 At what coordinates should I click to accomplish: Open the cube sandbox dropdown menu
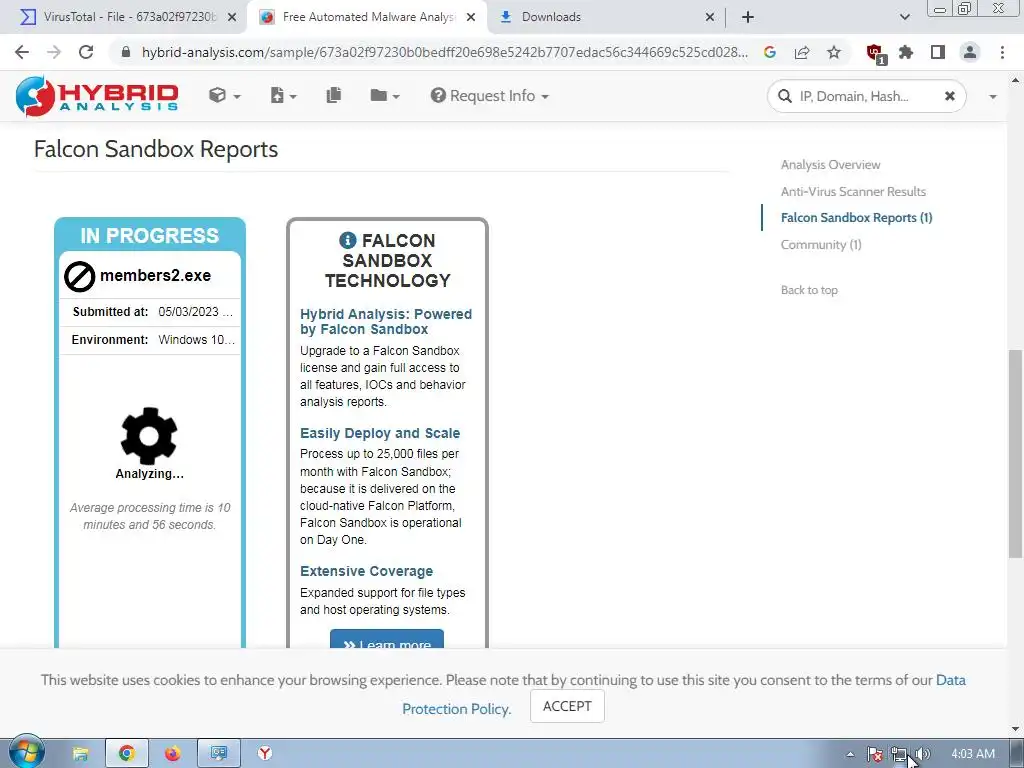coord(224,96)
